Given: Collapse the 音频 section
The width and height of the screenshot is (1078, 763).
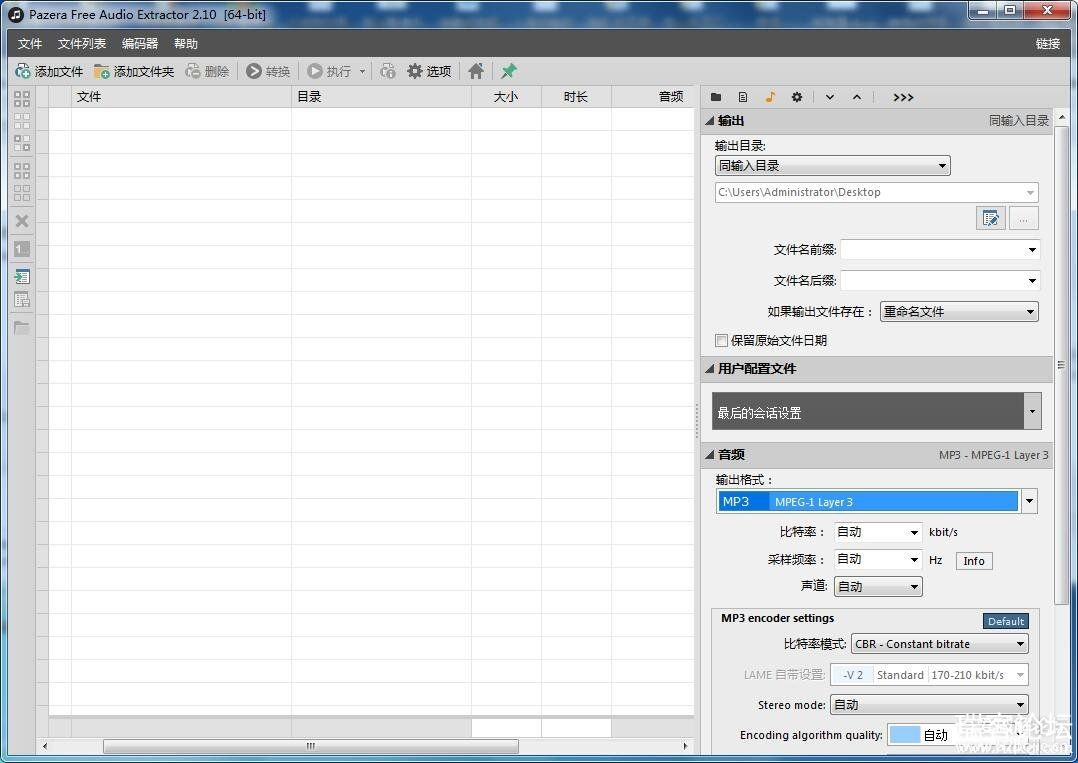Looking at the screenshot, I should pyautogui.click(x=710, y=454).
